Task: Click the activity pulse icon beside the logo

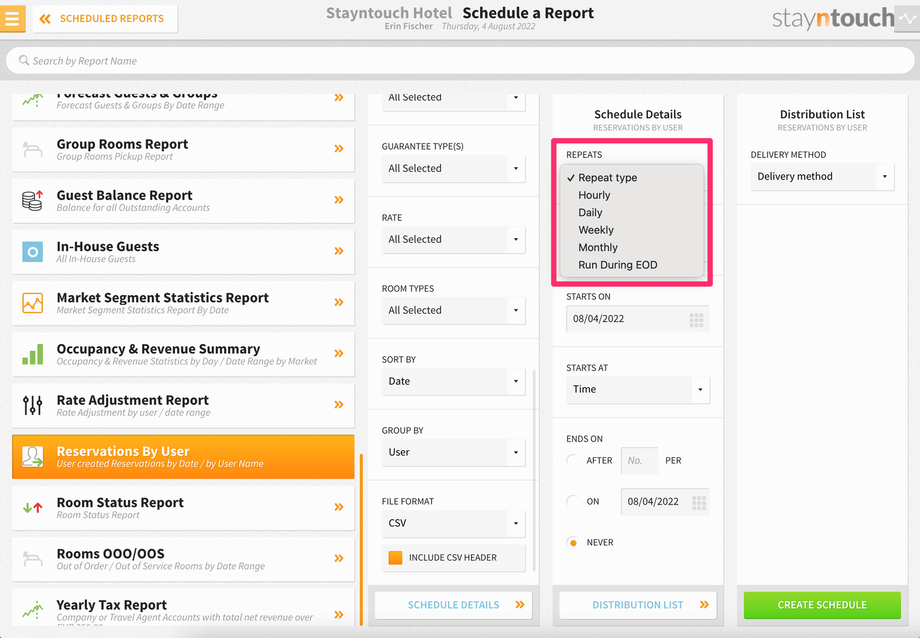Action: tap(907, 19)
